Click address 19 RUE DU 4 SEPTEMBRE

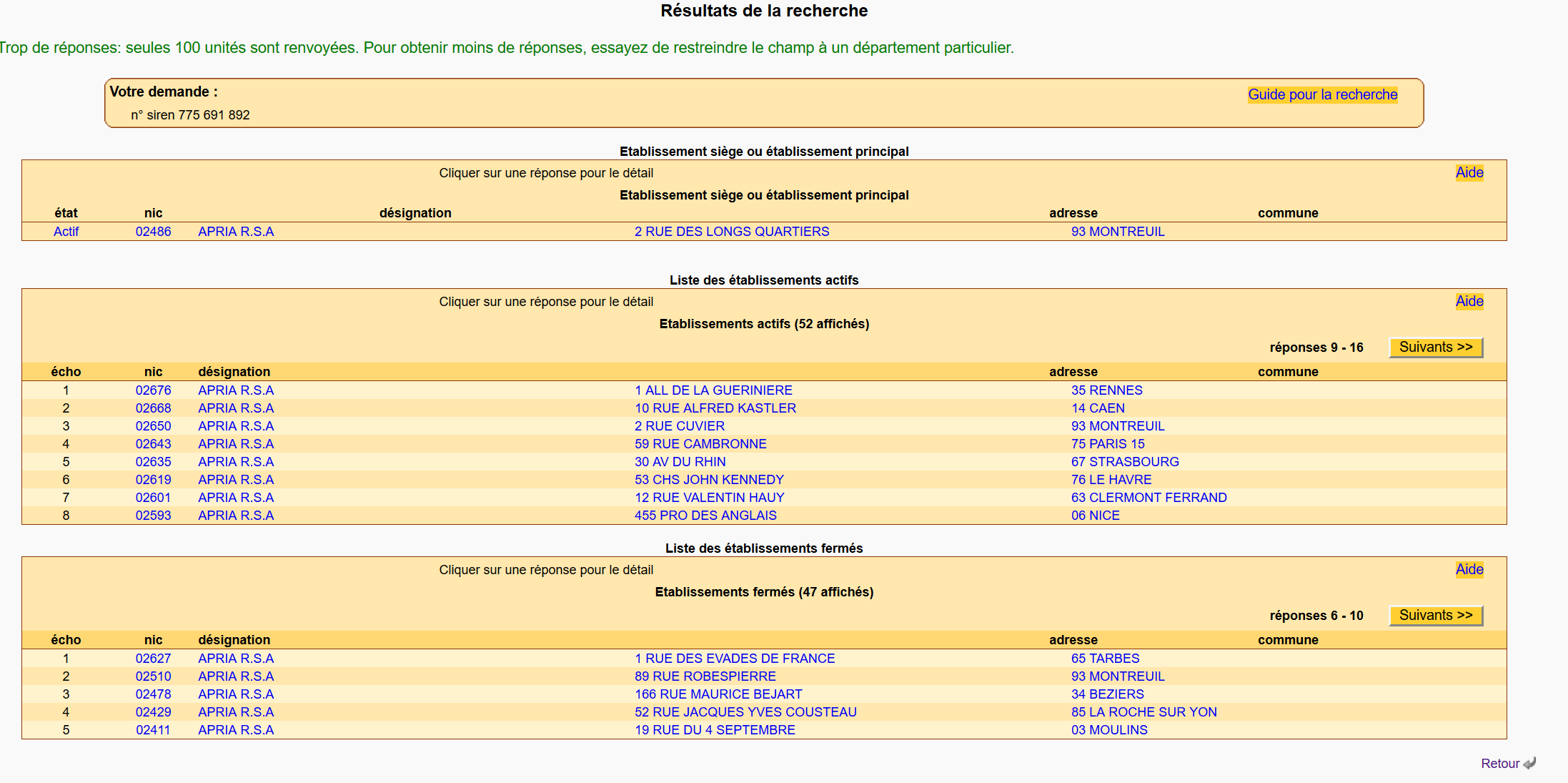[x=715, y=729]
